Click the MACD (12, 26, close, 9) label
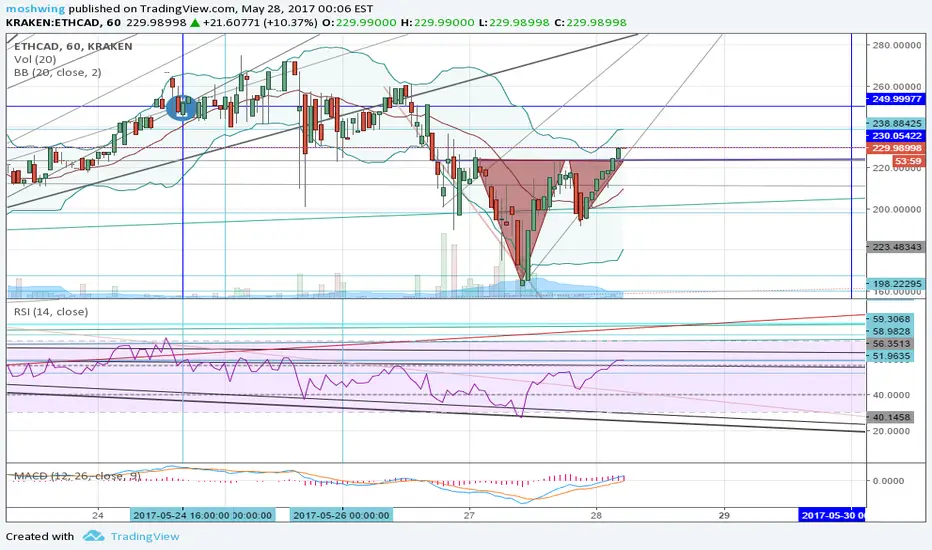Image resolution: width=932 pixels, height=550 pixels. [77, 476]
